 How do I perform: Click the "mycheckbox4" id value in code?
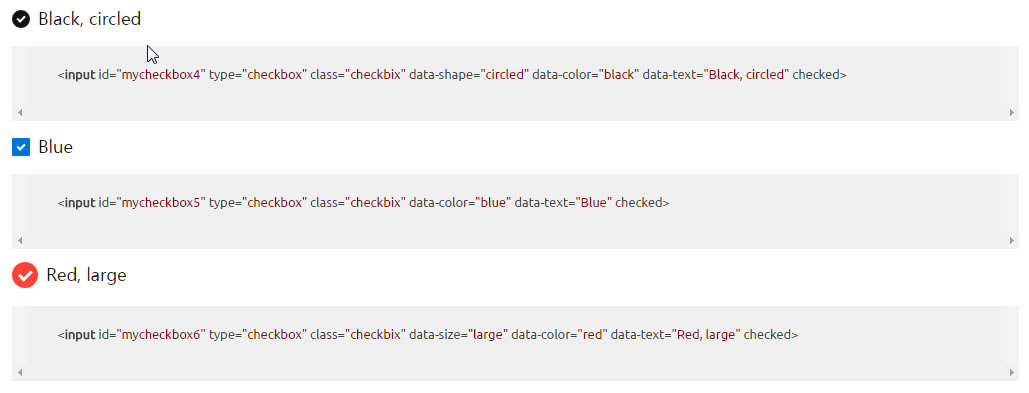coord(161,75)
